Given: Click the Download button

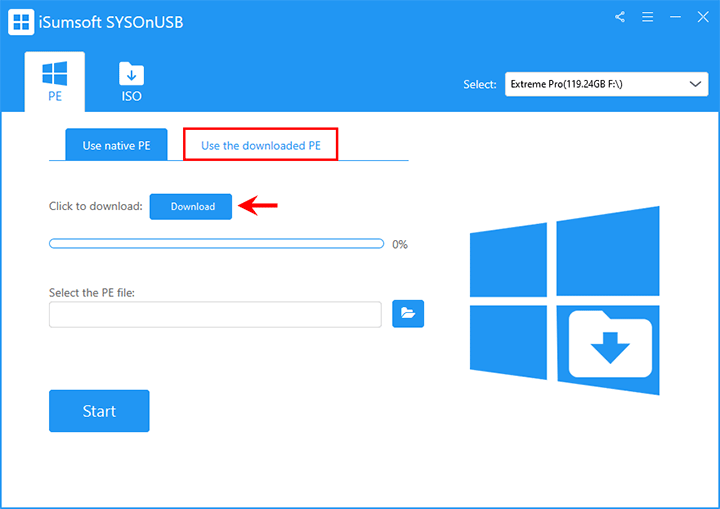Looking at the screenshot, I should coord(191,207).
